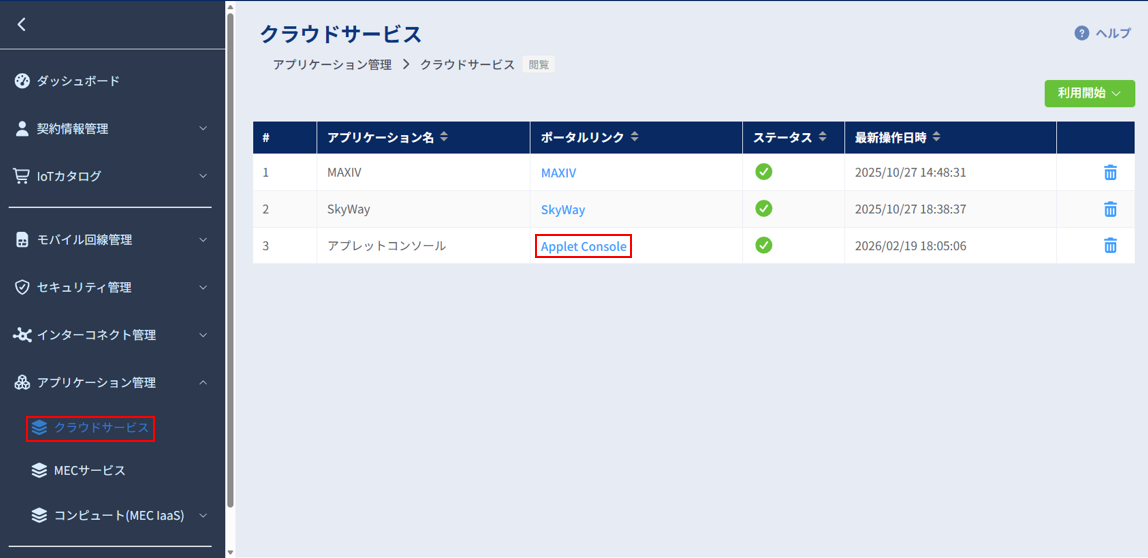Viewport: 1148px width, 558px height.
Task: Remove アプレットコンソール using its trash icon
Action: coord(1109,246)
